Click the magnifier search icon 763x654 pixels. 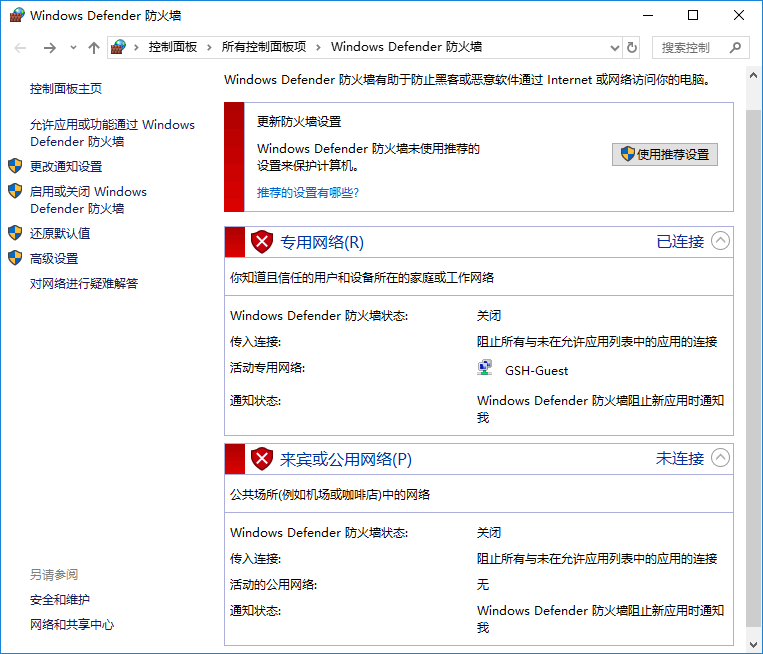coord(735,48)
